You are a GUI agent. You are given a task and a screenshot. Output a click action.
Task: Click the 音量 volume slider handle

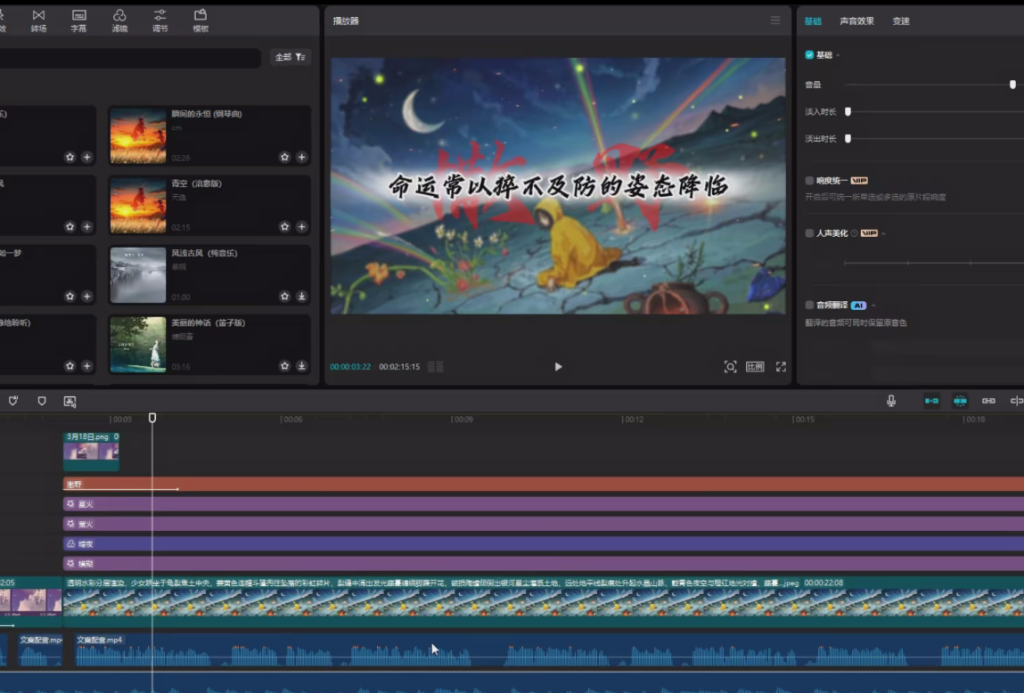(x=1012, y=85)
